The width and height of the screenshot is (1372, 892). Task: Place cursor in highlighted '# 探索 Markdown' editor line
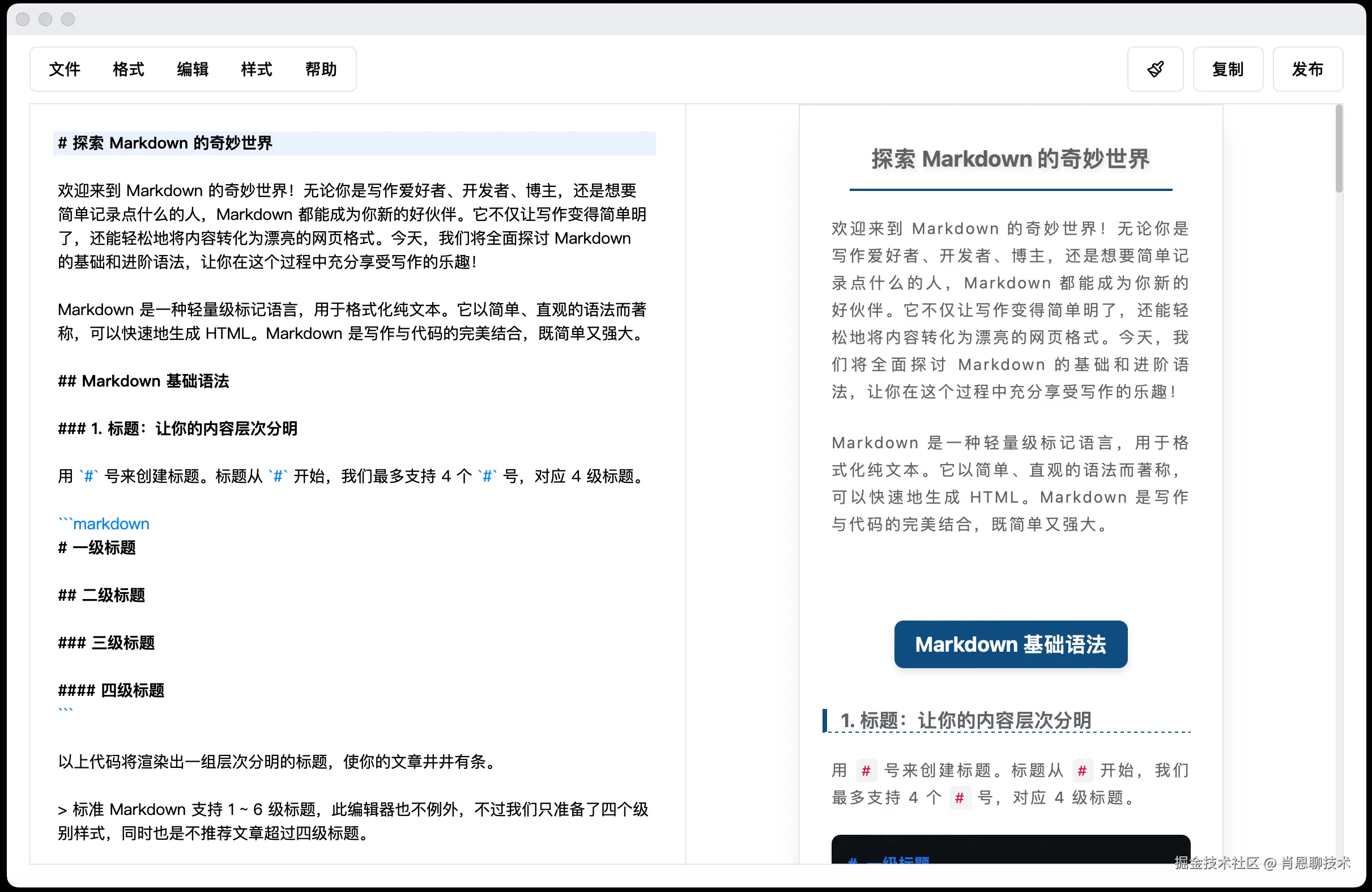point(165,143)
